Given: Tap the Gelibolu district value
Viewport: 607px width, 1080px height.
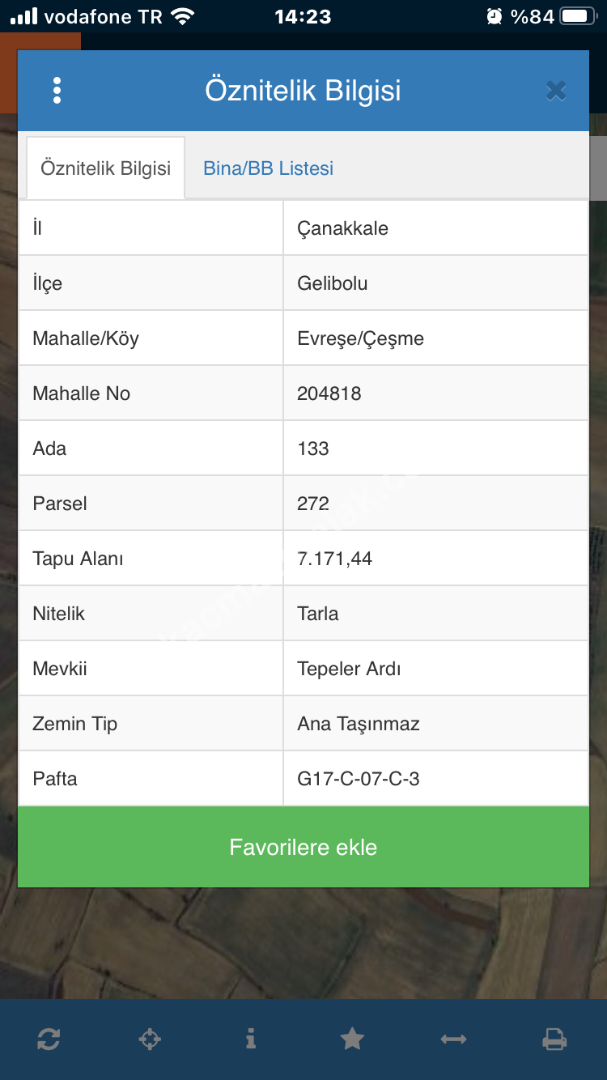Looking at the screenshot, I should [x=333, y=283].
